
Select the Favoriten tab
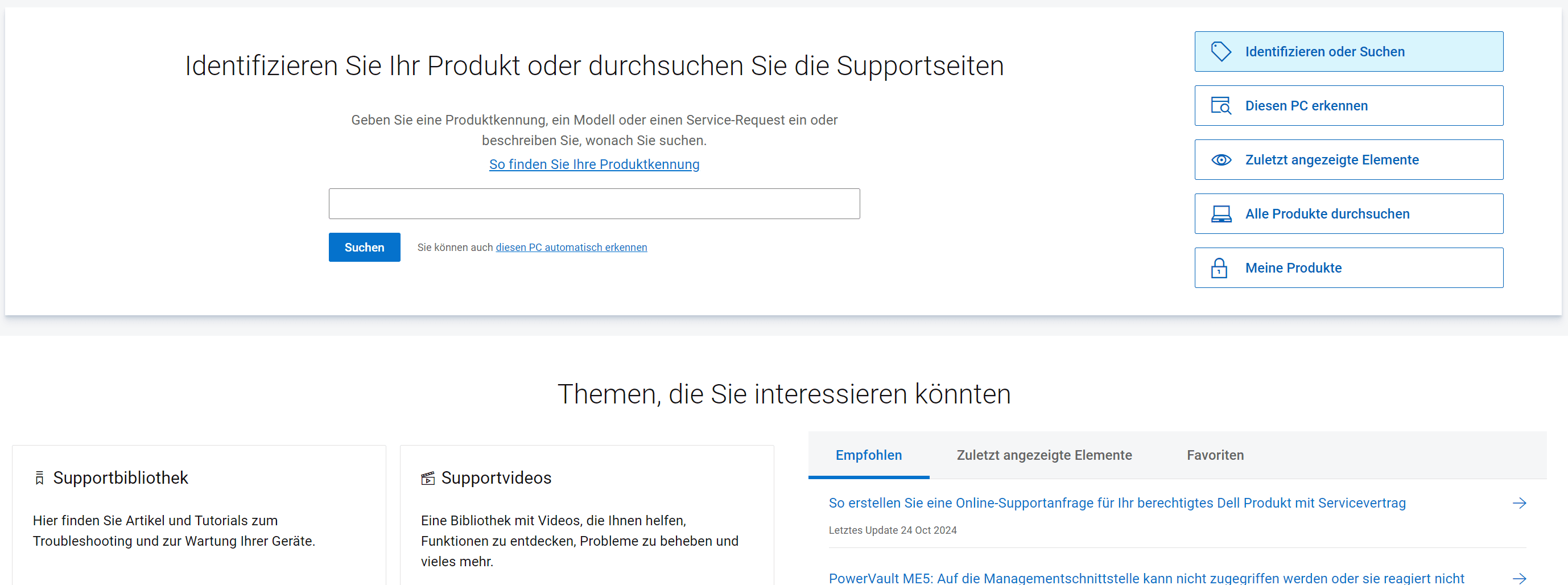[1214, 455]
